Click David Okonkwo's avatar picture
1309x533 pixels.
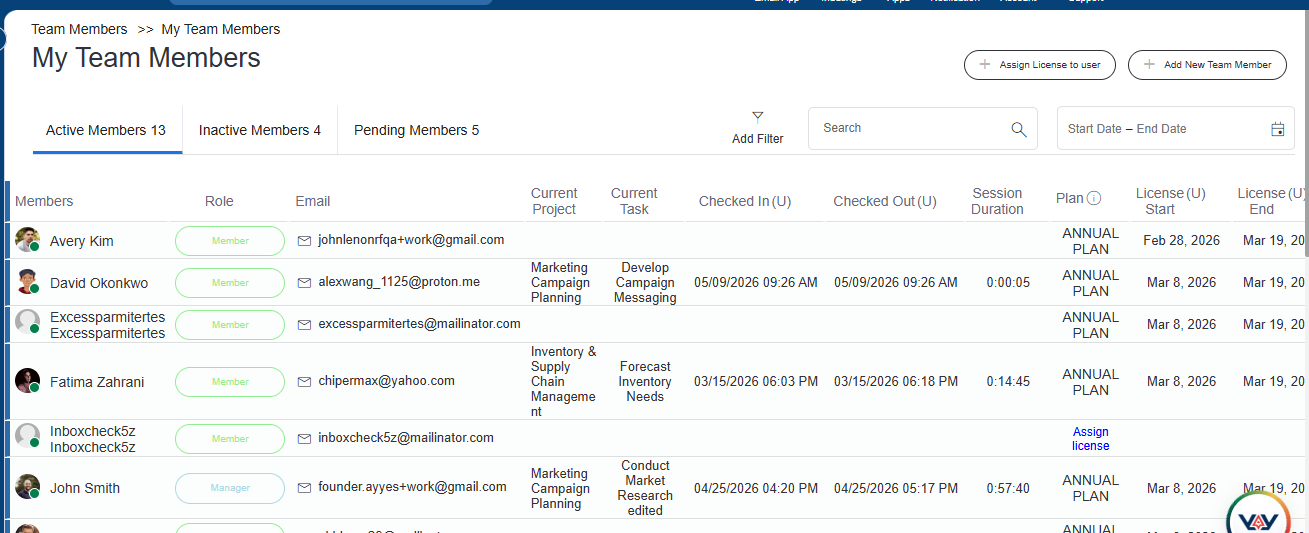pos(27,282)
